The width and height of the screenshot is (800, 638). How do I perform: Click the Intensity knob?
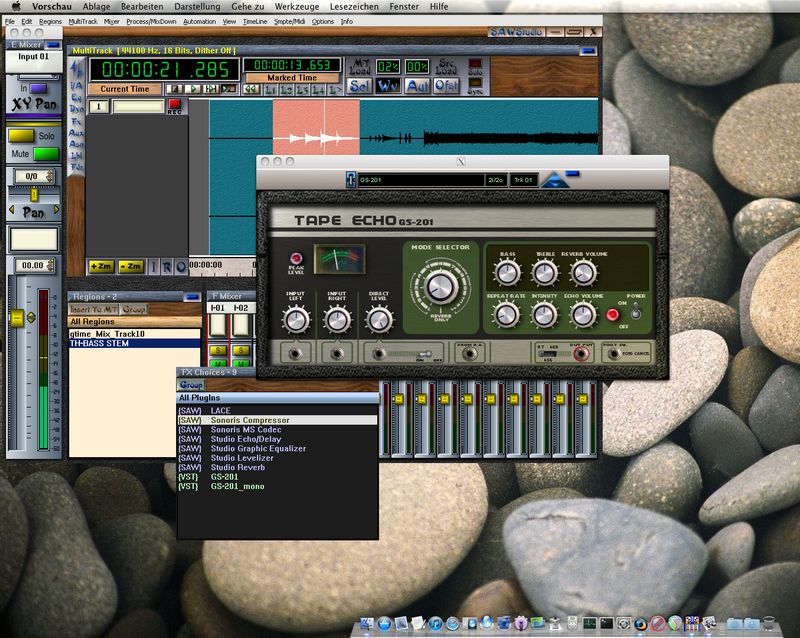[x=544, y=314]
